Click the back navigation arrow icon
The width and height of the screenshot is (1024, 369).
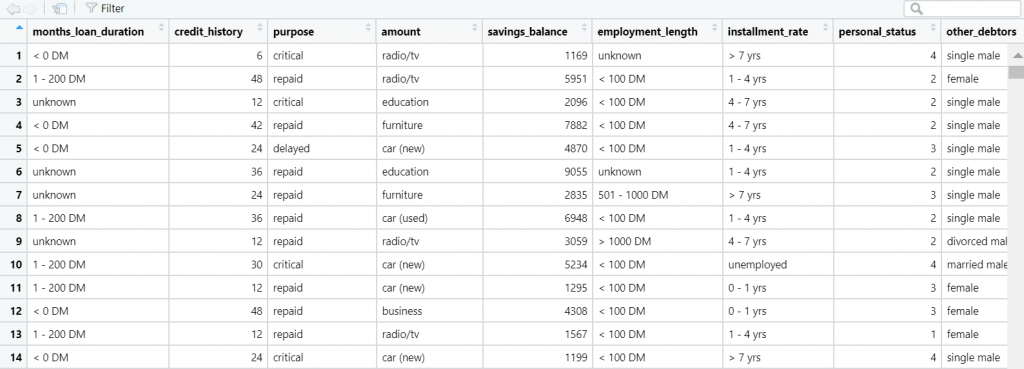pyautogui.click(x=13, y=8)
